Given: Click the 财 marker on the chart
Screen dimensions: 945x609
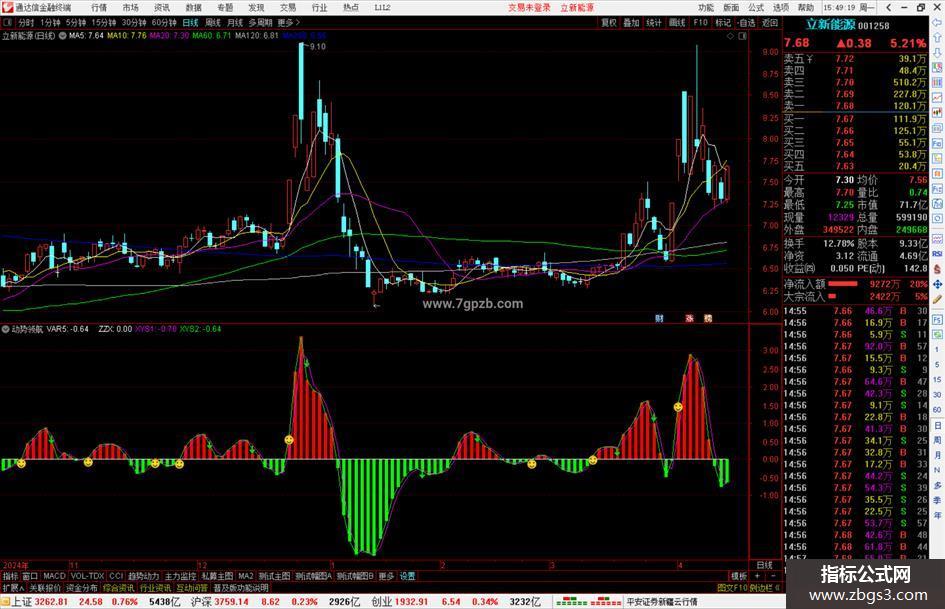Looking at the screenshot, I should (659, 318).
